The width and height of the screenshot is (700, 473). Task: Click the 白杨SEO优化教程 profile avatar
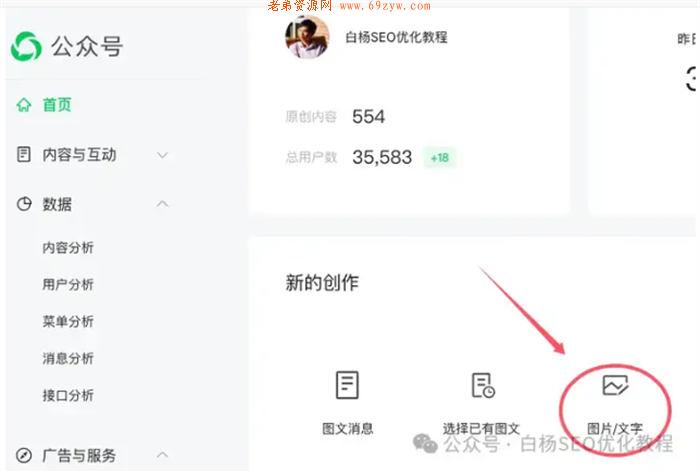click(x=307, y=37)
